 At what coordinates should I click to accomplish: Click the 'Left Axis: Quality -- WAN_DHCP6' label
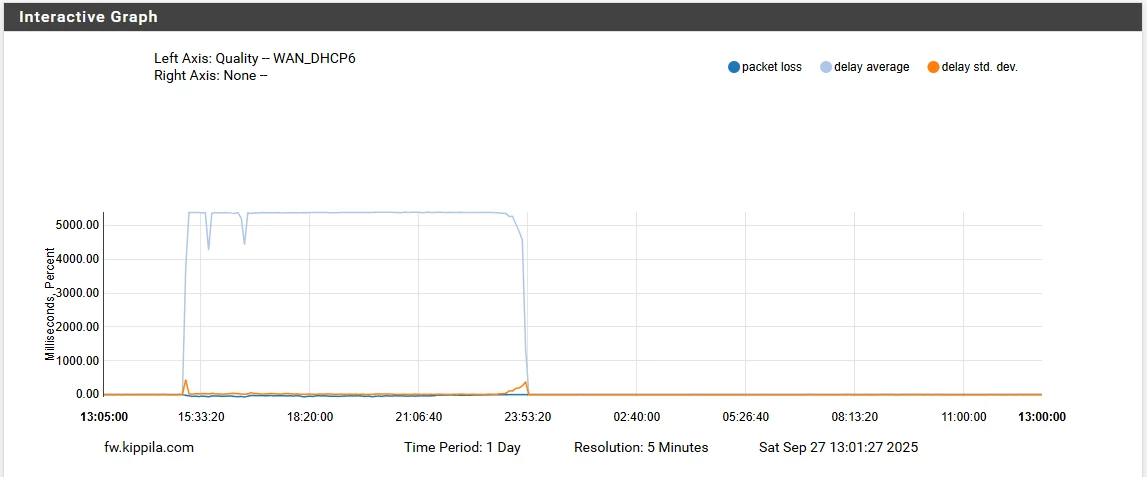(255, 58)
